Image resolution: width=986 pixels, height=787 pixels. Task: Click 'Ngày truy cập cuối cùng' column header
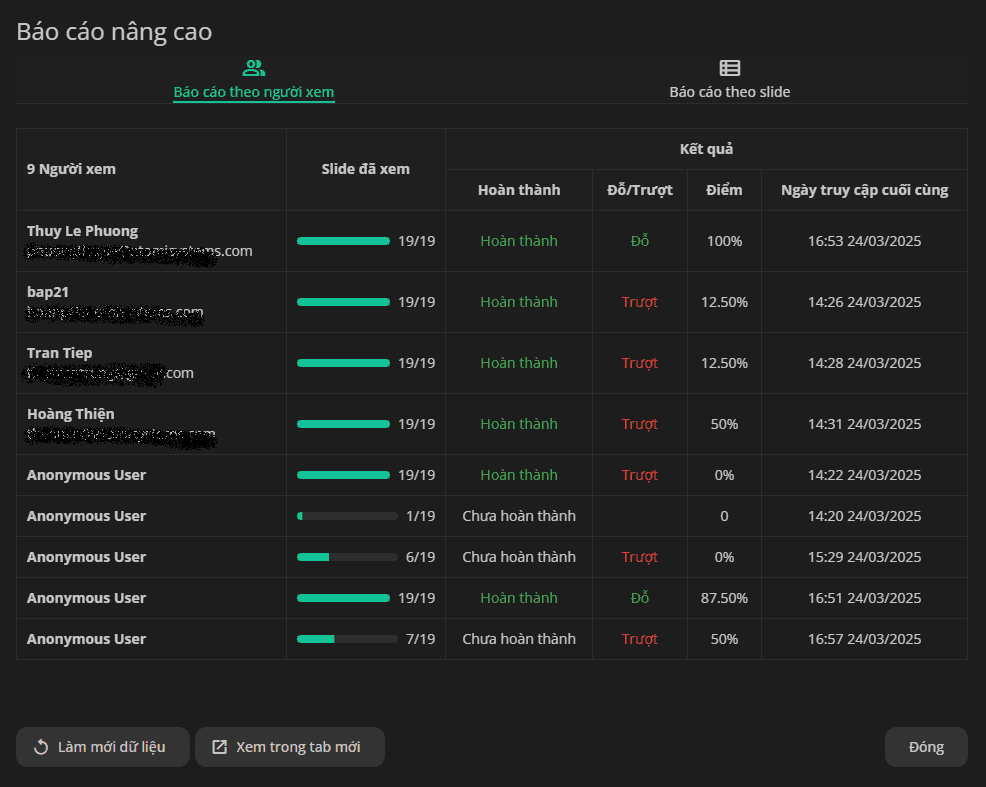[865, 190]
